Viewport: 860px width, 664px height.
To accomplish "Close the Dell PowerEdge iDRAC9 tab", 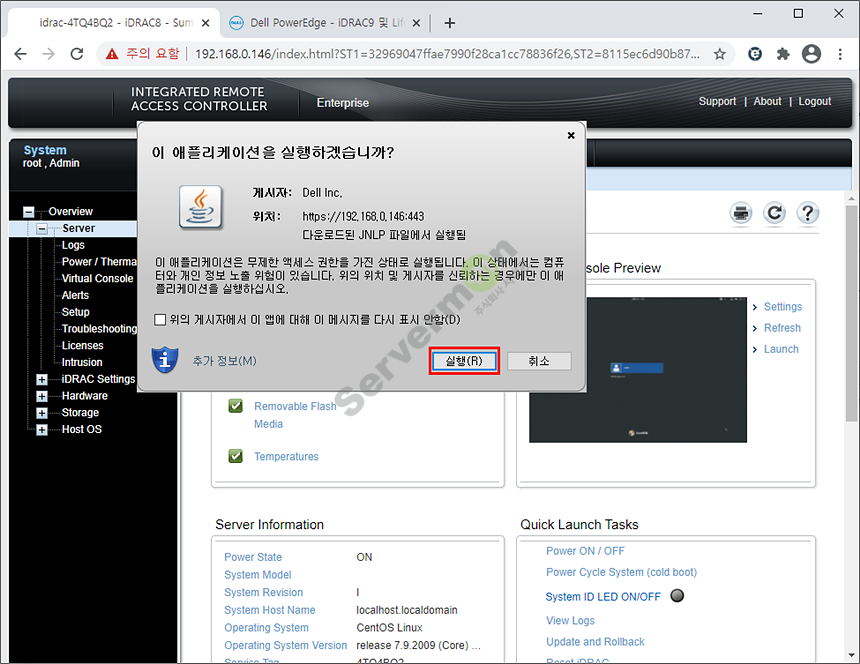I will click(416, 23).
